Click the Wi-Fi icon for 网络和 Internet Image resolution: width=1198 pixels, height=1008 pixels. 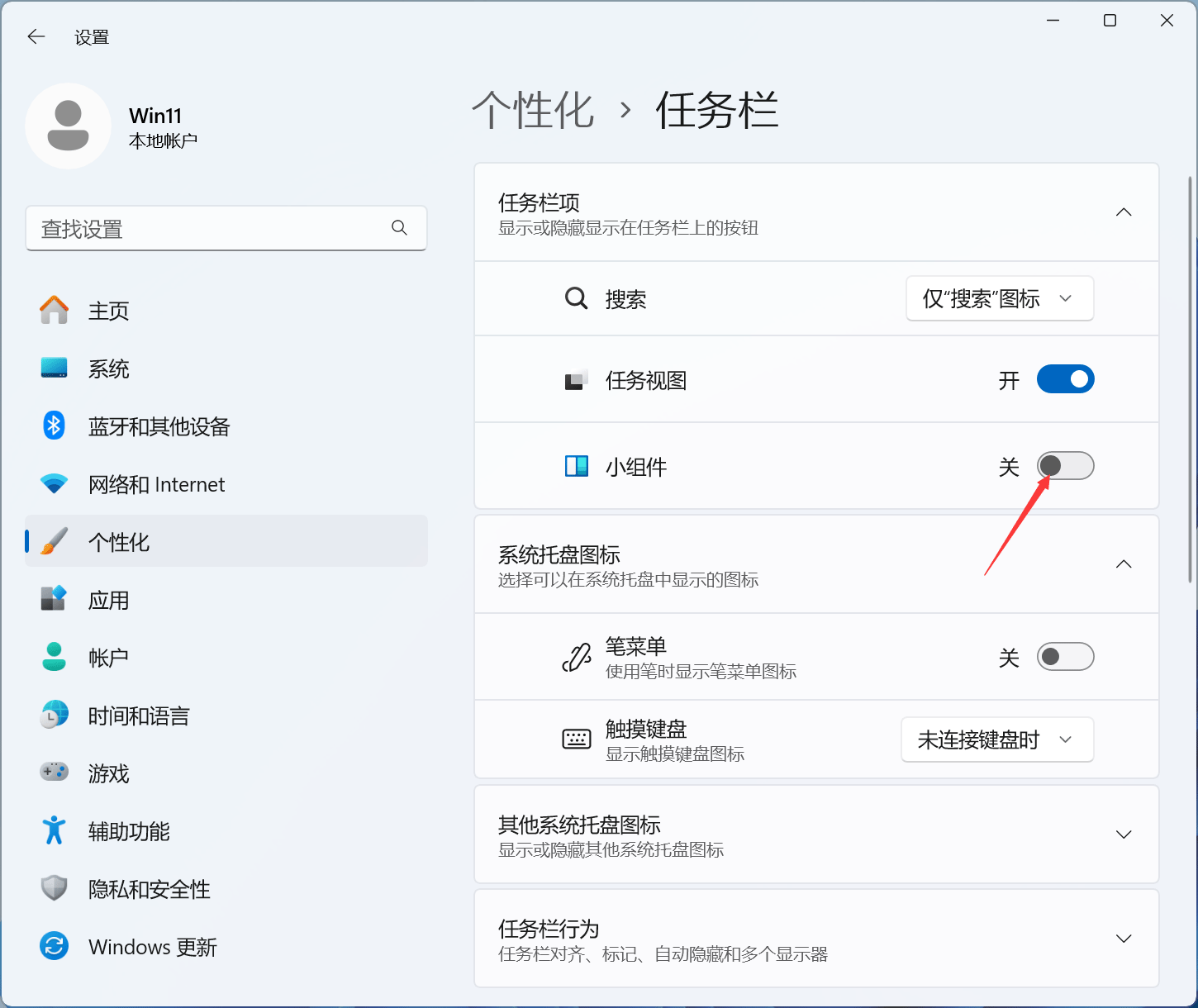tap(55, 484)
